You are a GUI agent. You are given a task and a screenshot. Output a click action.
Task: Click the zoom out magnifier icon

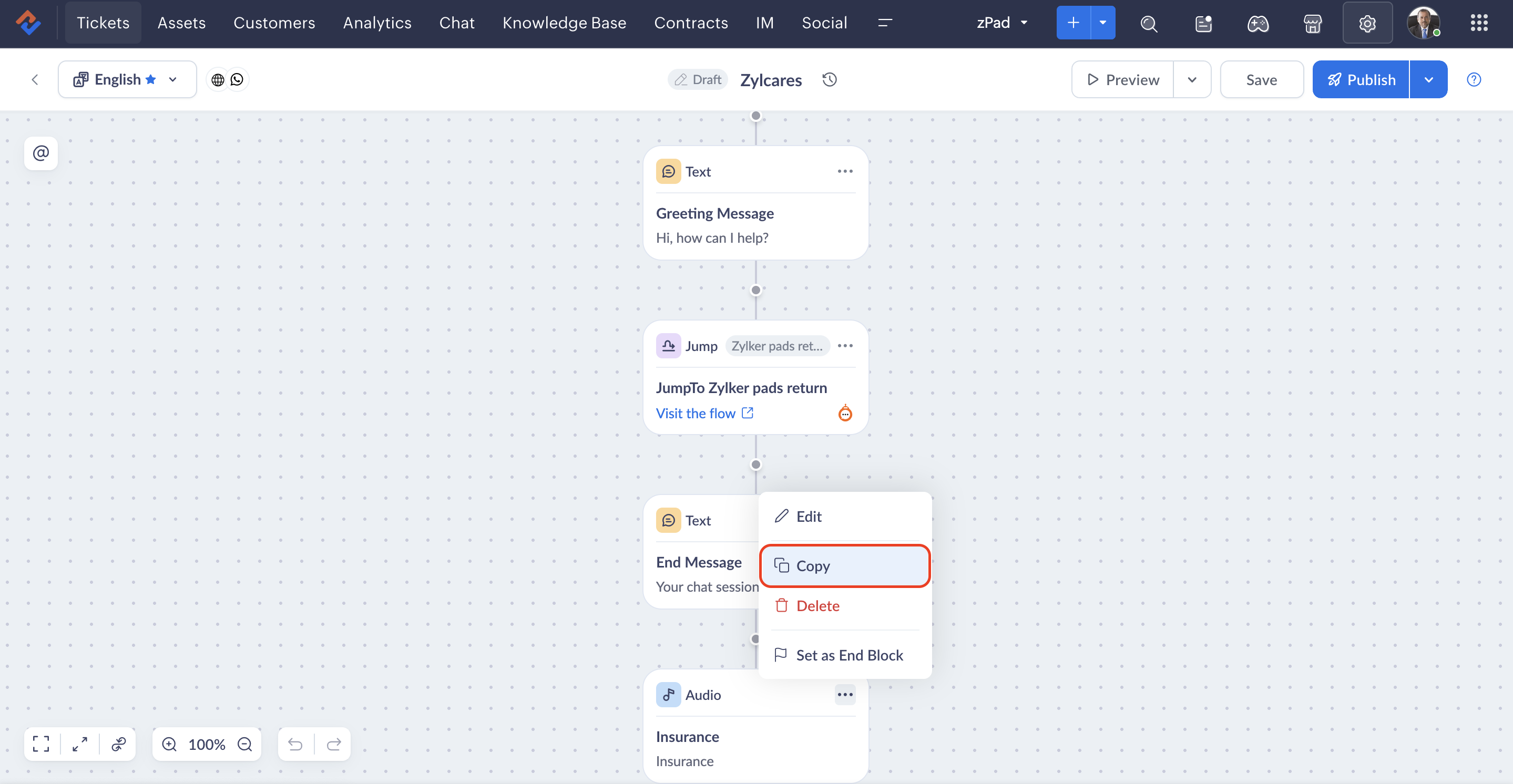pos(245,744)
